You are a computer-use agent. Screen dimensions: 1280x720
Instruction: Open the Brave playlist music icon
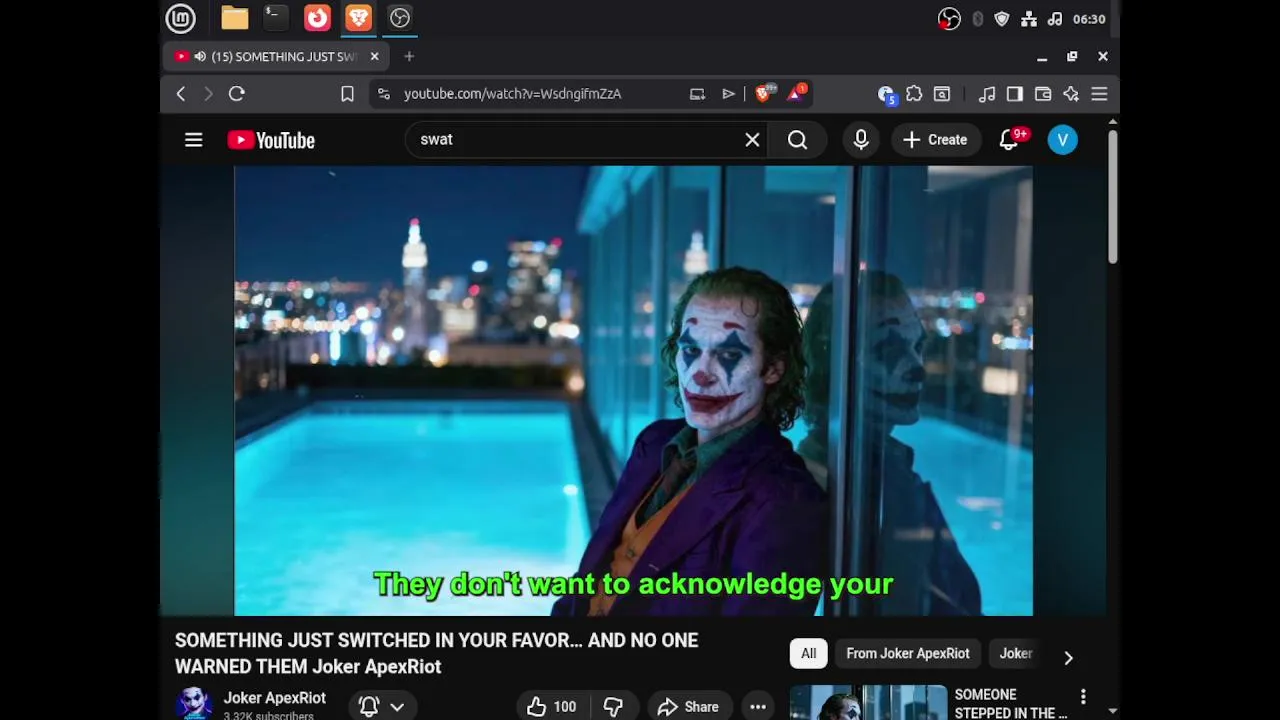point(987,94)
